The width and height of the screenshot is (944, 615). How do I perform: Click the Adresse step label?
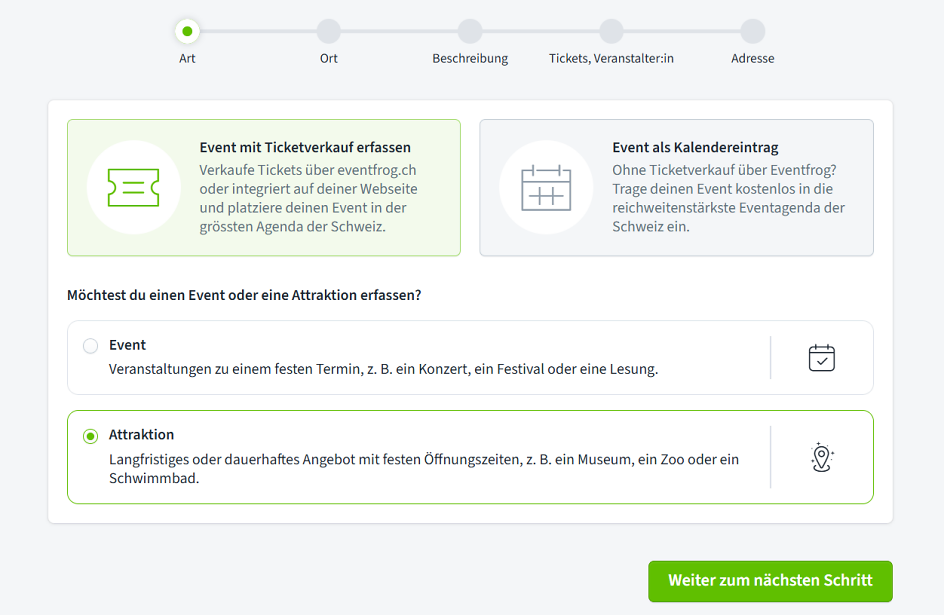point(753,58)
